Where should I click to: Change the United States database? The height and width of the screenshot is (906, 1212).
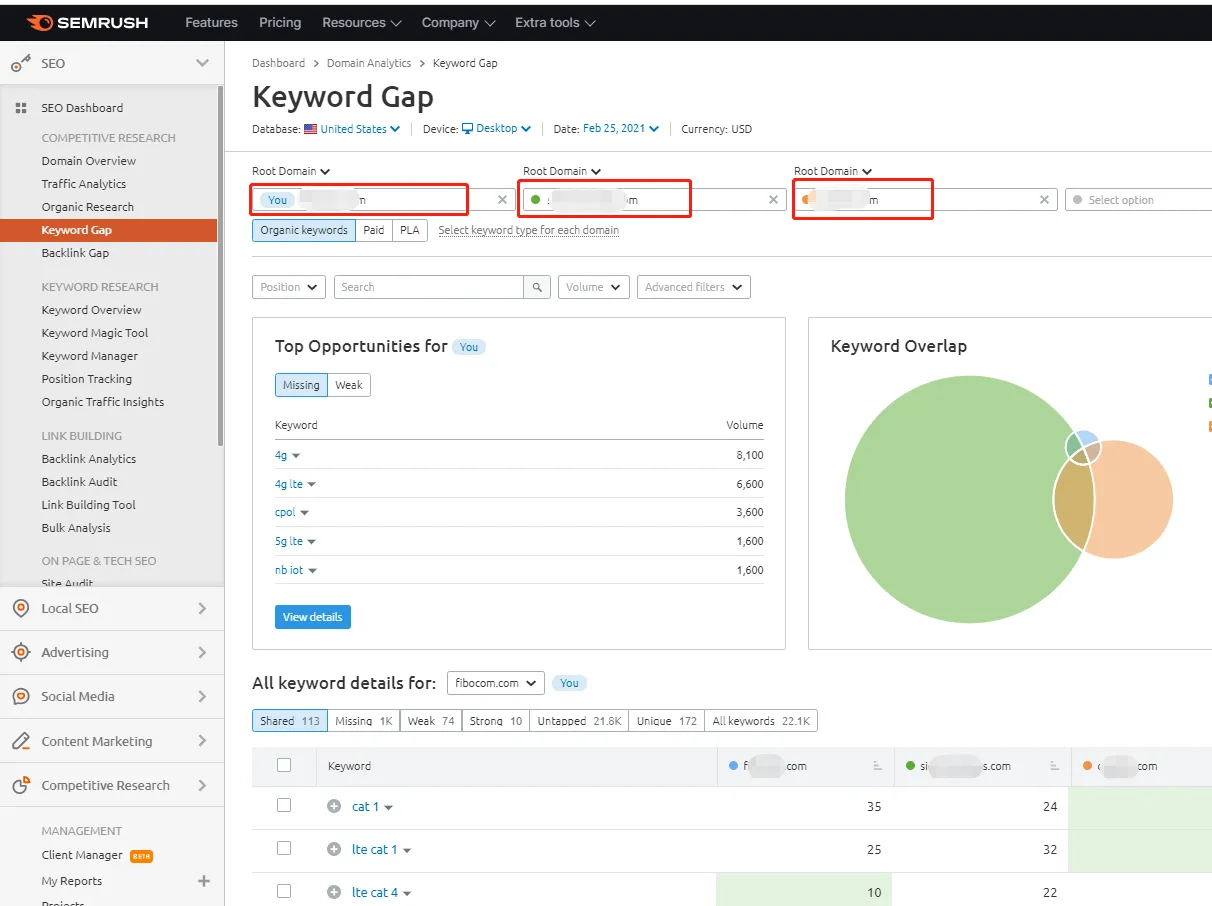pyautogui.click(x=360, y=129)
